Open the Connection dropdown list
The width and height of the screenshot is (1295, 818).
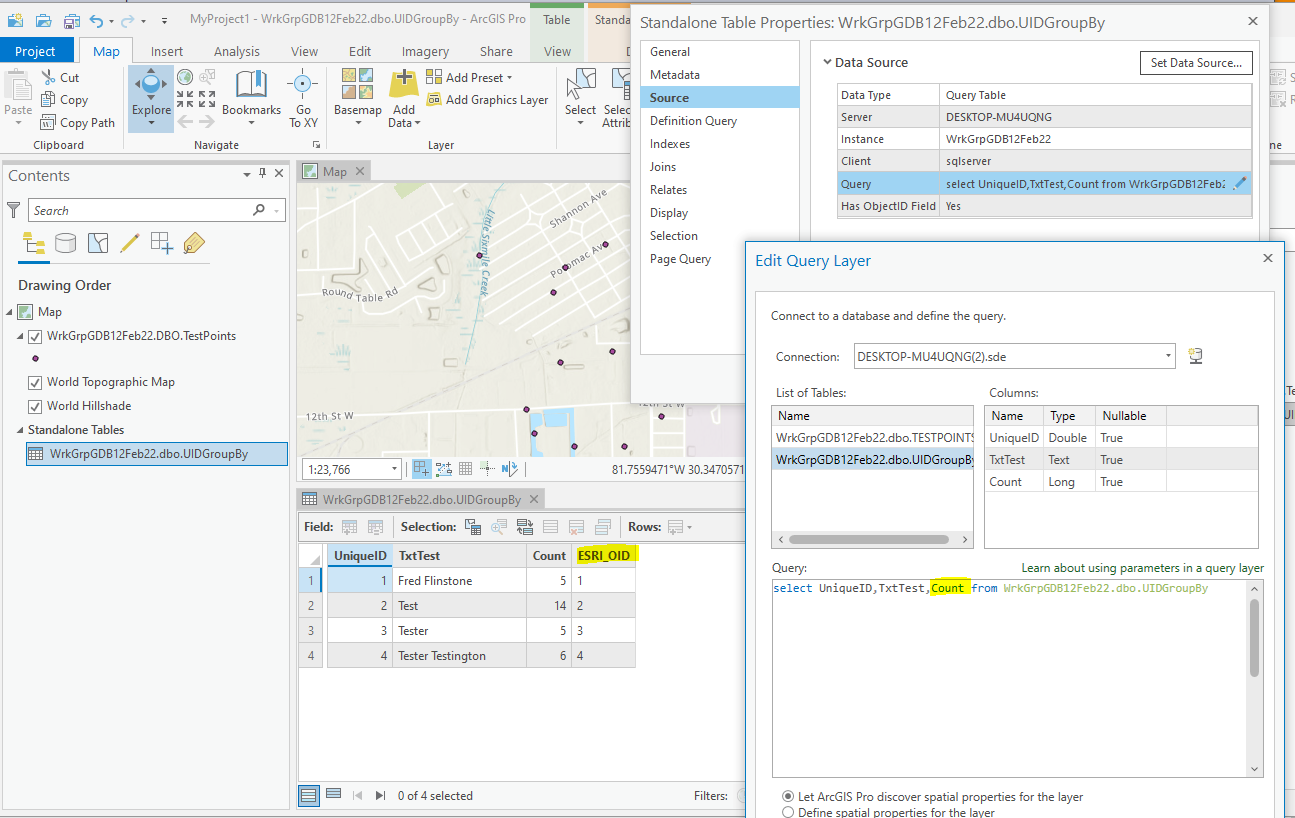[1169, 357]
